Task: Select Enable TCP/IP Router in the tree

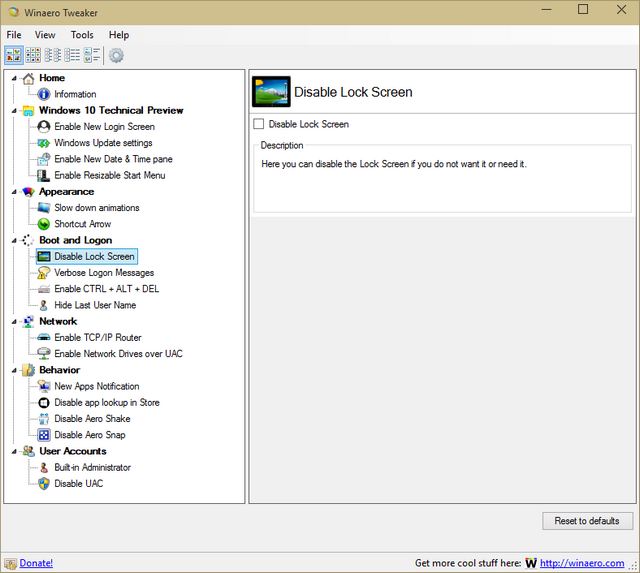Action: (98, 338)
